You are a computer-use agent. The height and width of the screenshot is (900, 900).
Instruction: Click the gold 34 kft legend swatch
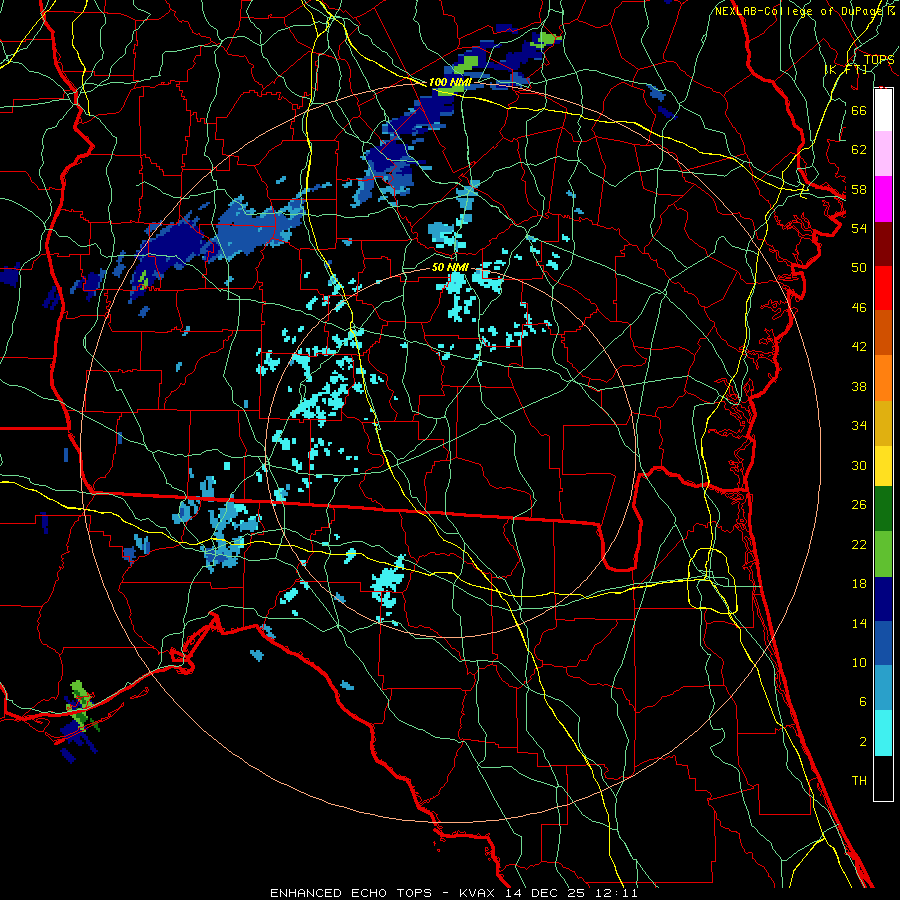(x=883, y=423)
